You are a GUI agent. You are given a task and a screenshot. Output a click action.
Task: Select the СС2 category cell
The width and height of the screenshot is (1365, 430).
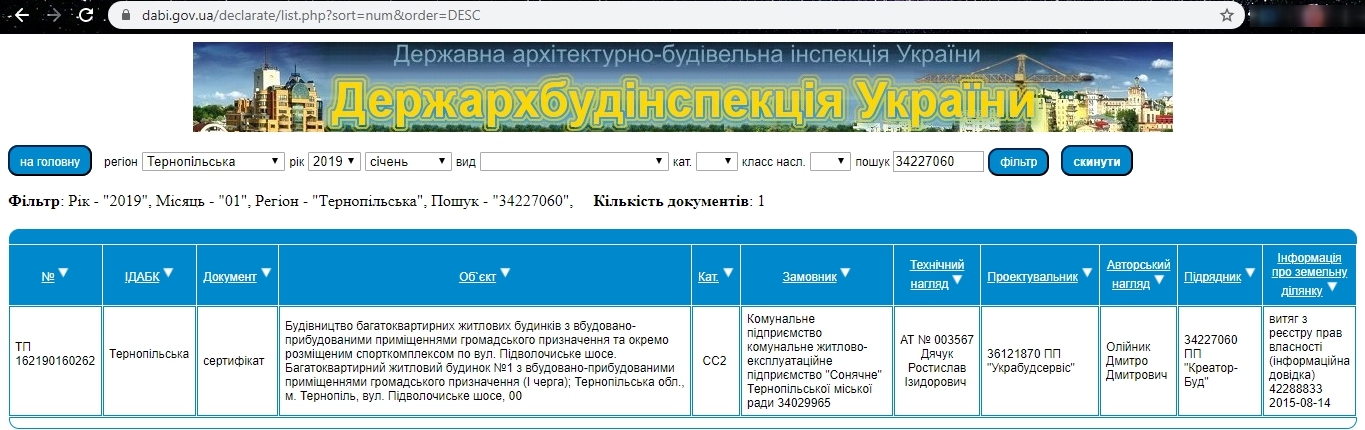[x=716, y=361]
